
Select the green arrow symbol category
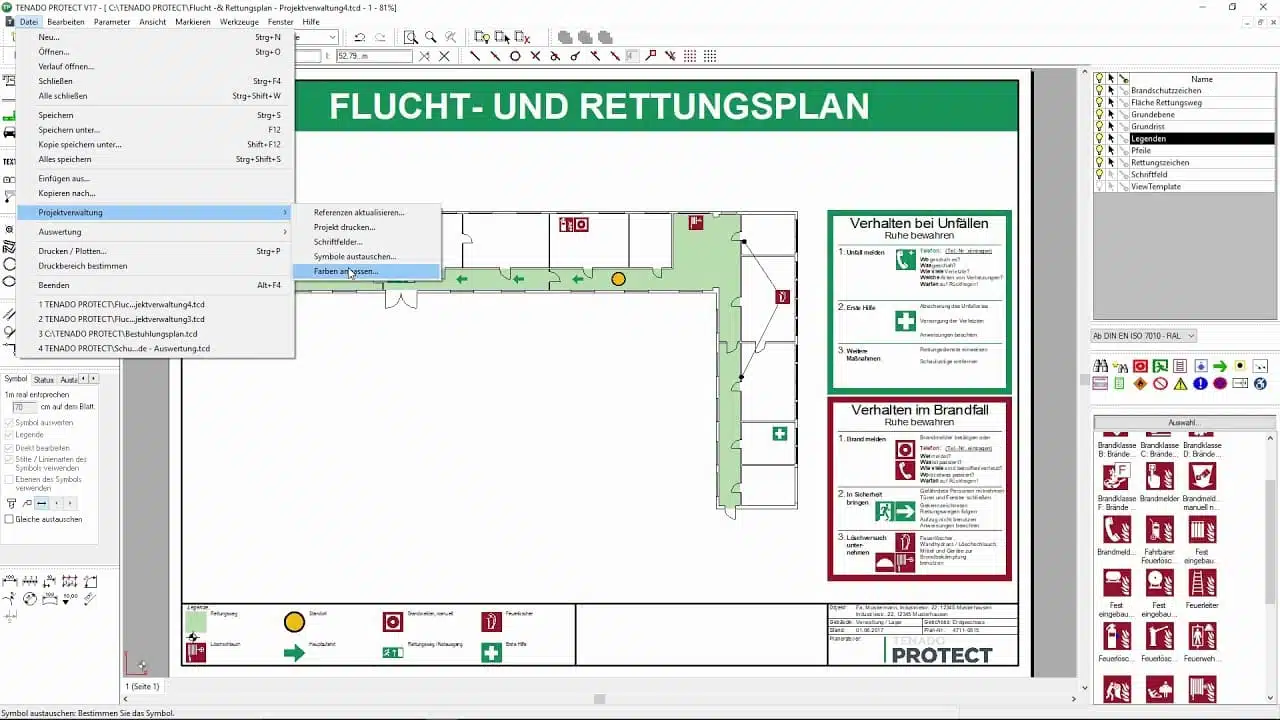pos(1220,366)
